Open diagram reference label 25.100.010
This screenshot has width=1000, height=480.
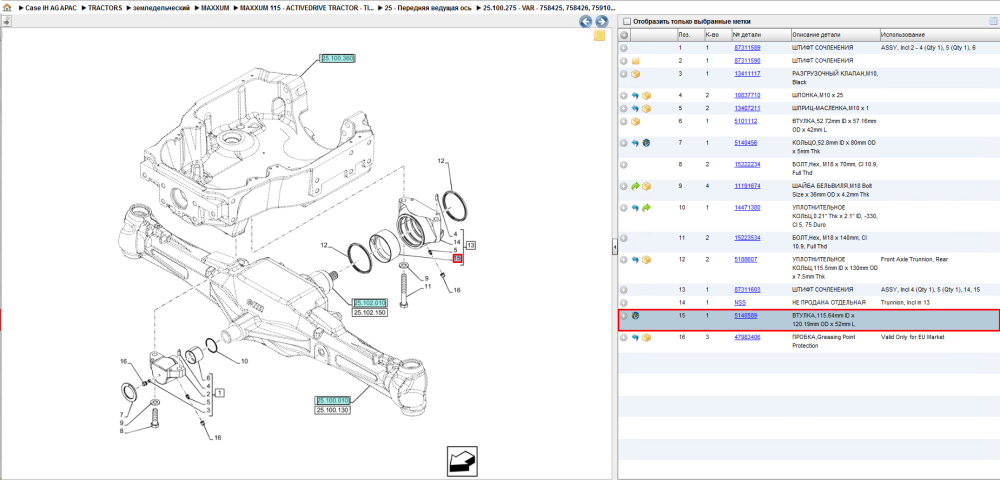pos(333,400)
